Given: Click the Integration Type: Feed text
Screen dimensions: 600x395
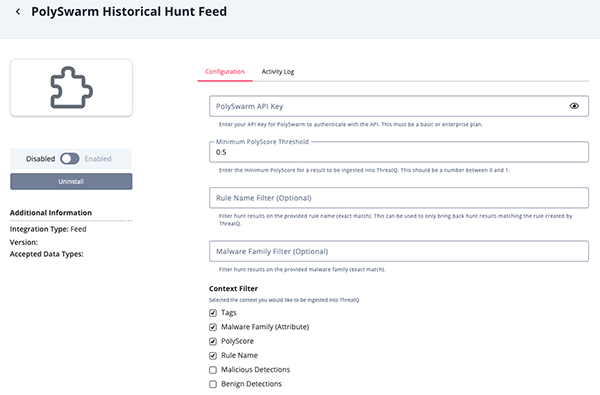Looking at the screenshot, I should 48,229.
